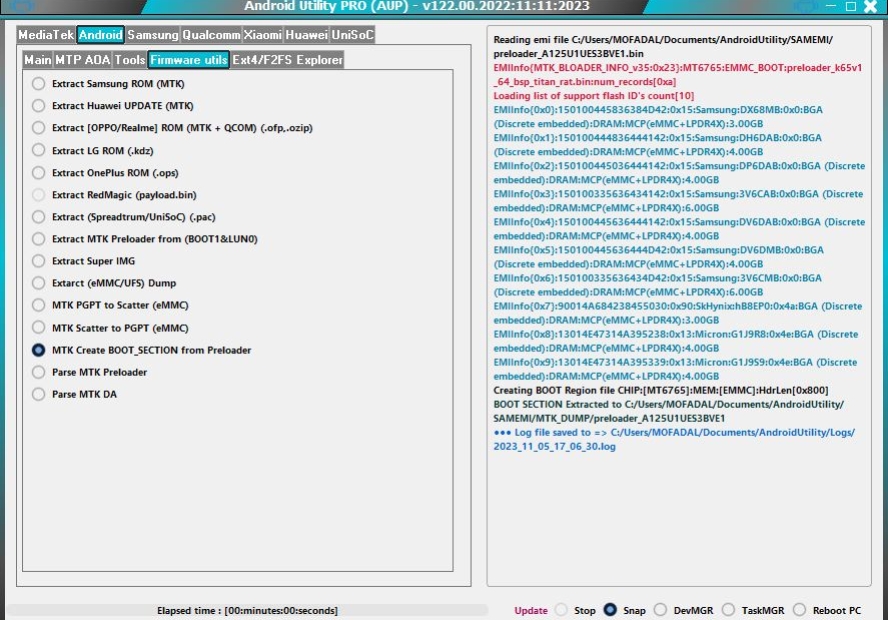The height and width of the screenshot is (620, 888).
Task: Open the Firmware utils sub-tab
Action: click(x=189, y=60)
